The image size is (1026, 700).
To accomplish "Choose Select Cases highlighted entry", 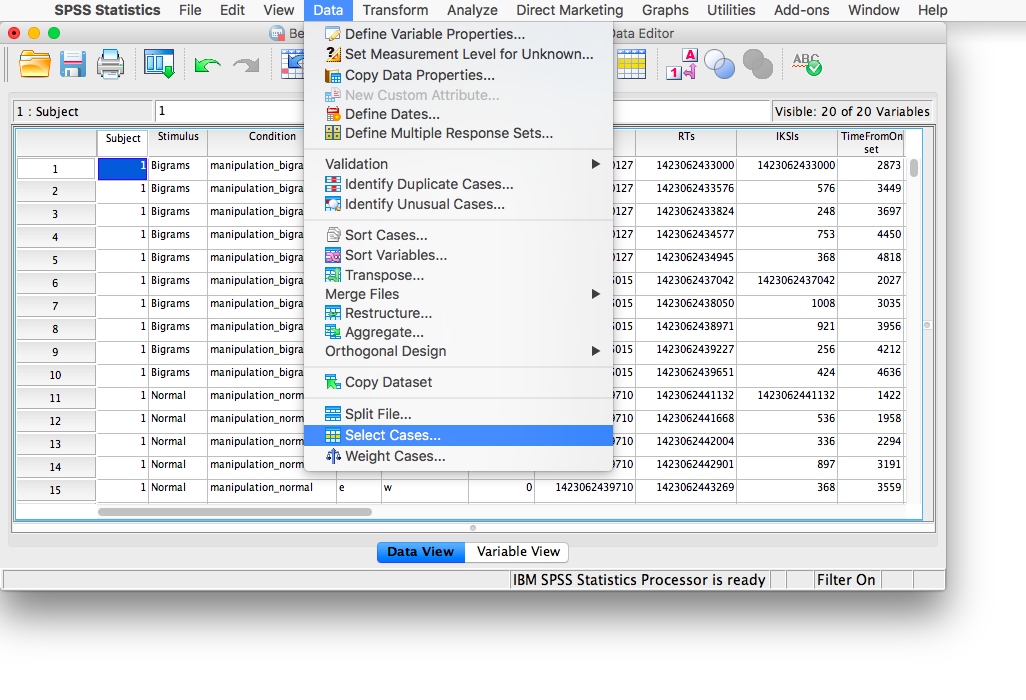I will pos(458,436).
